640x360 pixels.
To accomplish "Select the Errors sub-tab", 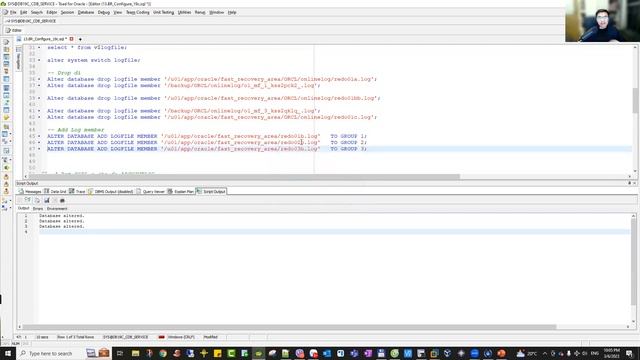I will coord(38,209).
